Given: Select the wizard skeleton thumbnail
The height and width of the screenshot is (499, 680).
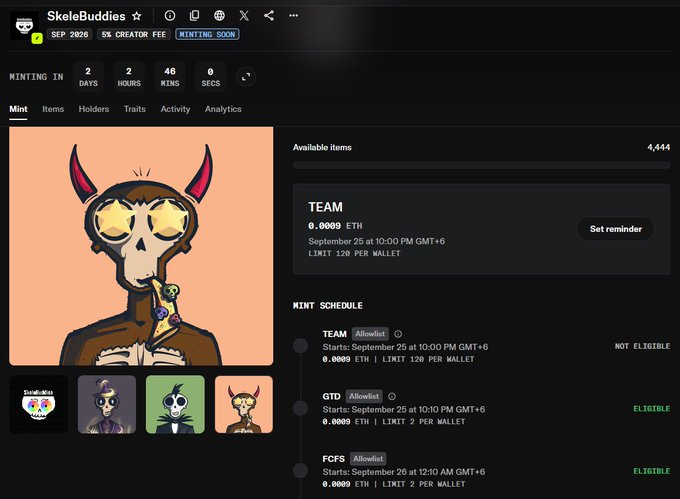Looking at the screenshot, I should (107, 404).
